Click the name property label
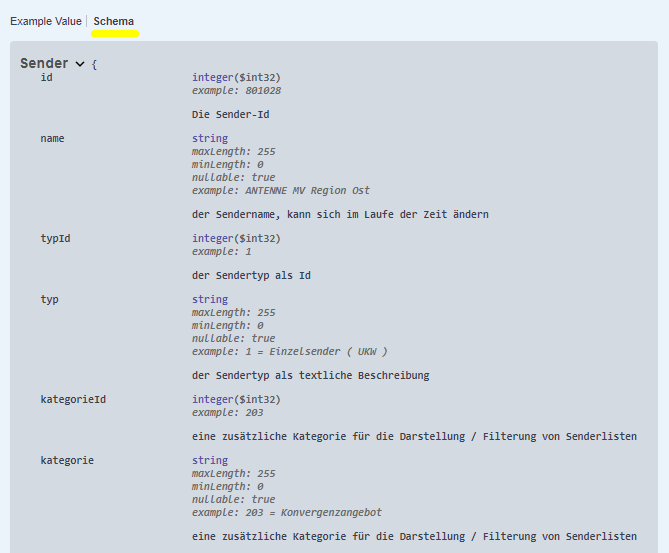Viewport: 669px width, 553px height. pos(52,138)
